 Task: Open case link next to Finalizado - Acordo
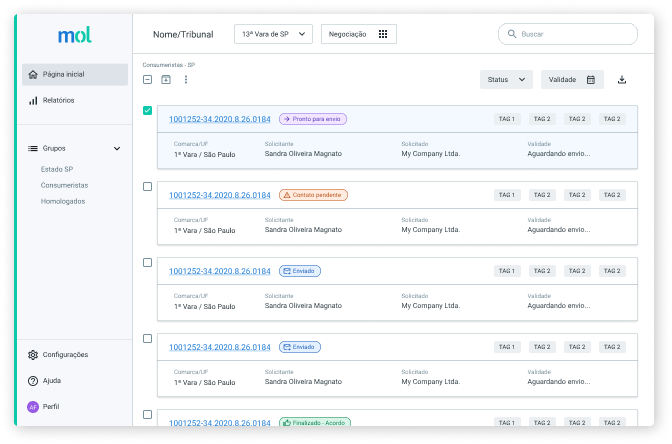pyautogui.click(x=220, y=423)
